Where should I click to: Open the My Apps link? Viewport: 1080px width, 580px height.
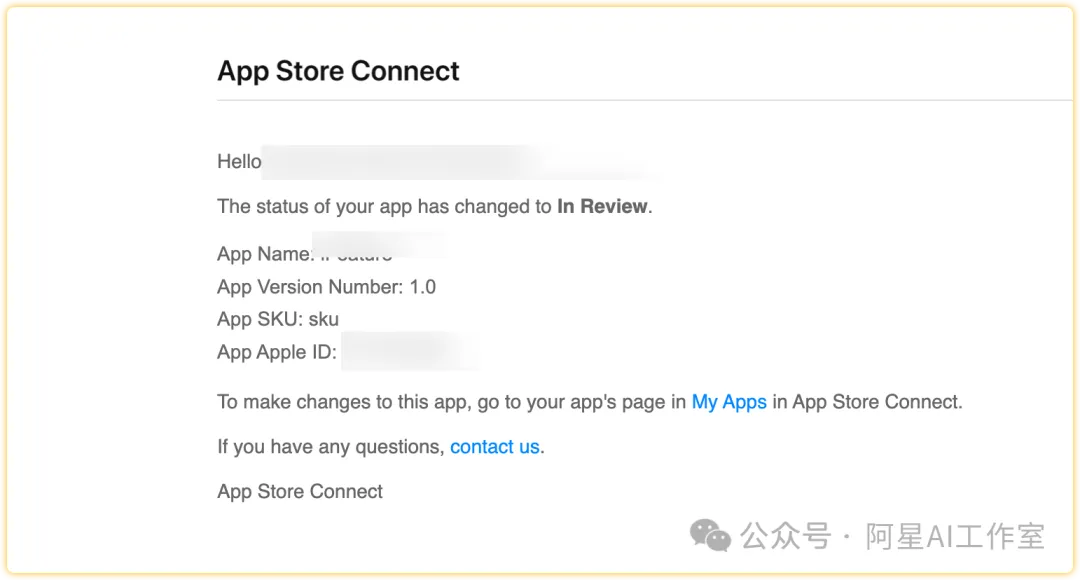[x=729, y=402]
